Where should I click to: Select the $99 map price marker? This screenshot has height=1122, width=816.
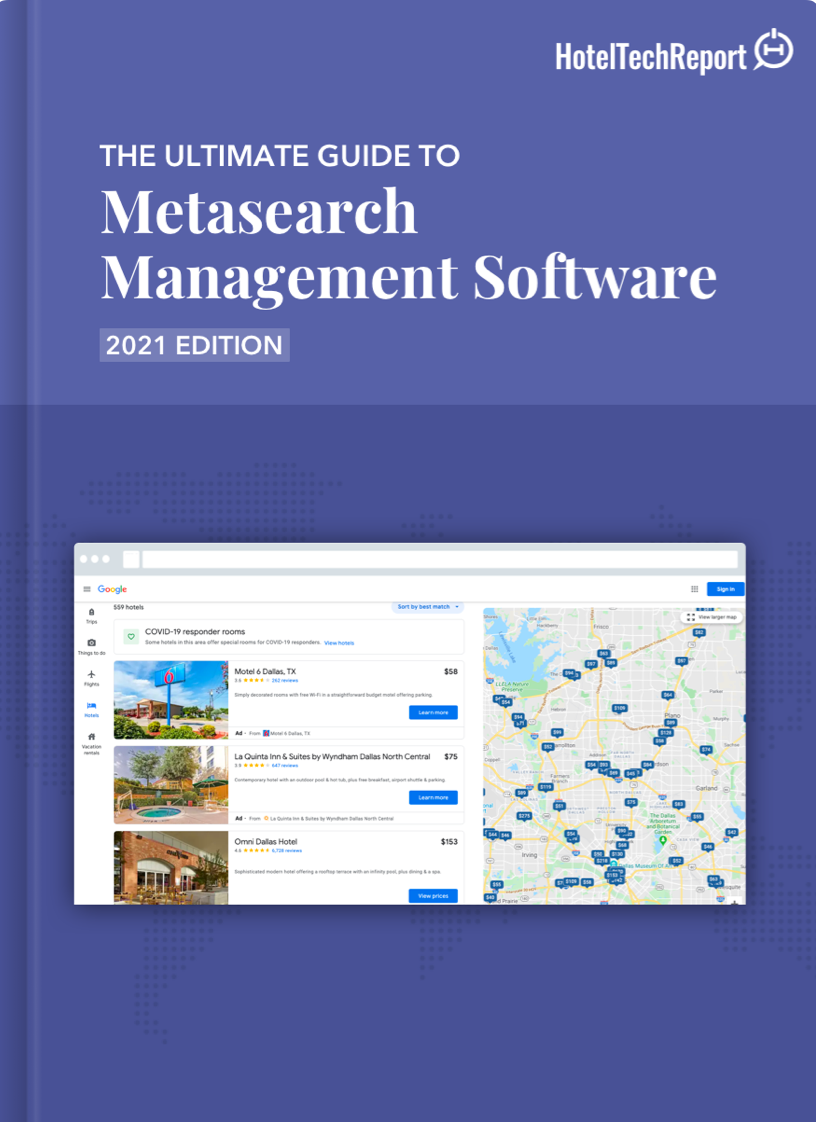click(x=558, y=732)
